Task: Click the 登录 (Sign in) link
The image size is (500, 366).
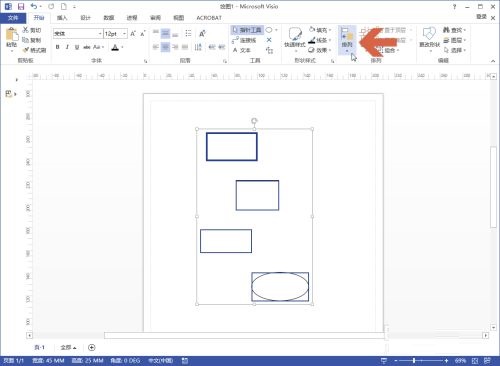Action: [x=481, y=17]
